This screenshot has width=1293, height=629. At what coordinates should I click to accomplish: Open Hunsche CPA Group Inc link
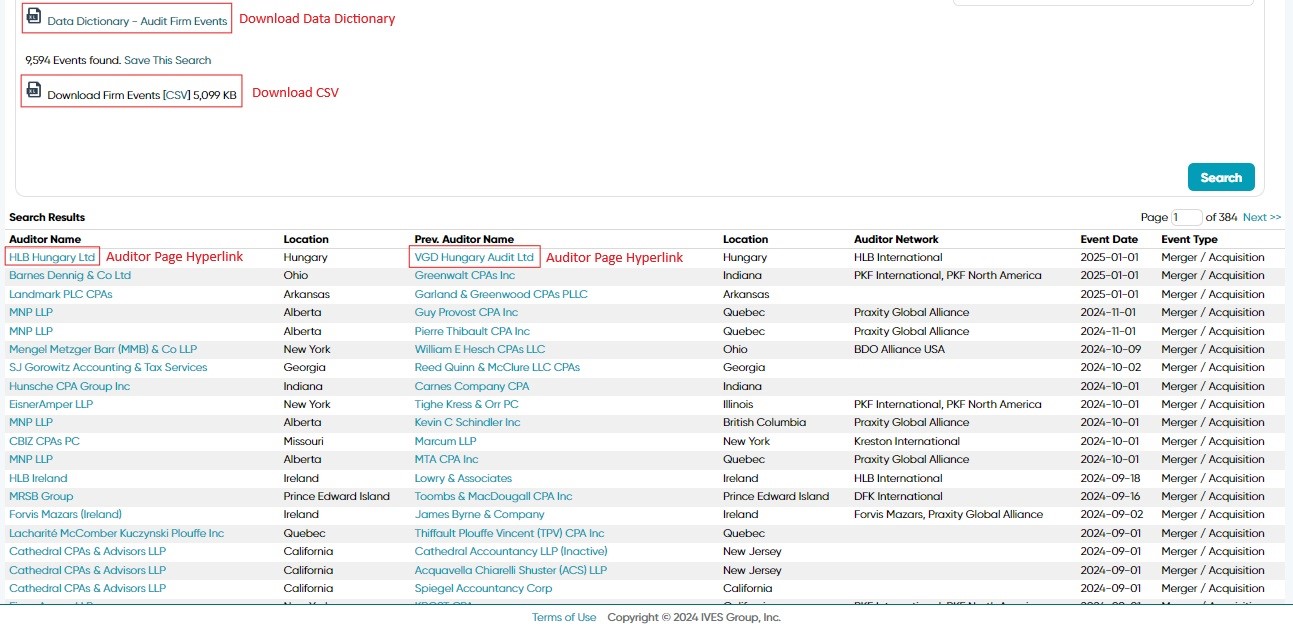[x=70, y=386]
